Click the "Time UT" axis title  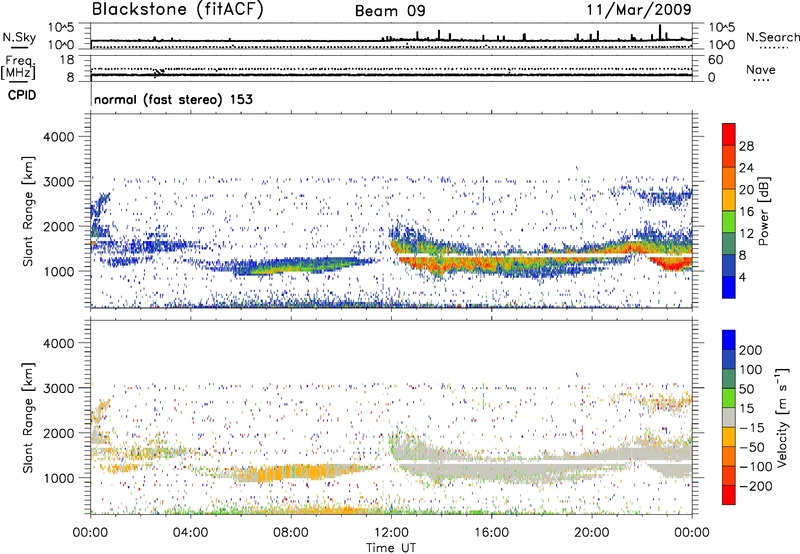coord(391,548)
